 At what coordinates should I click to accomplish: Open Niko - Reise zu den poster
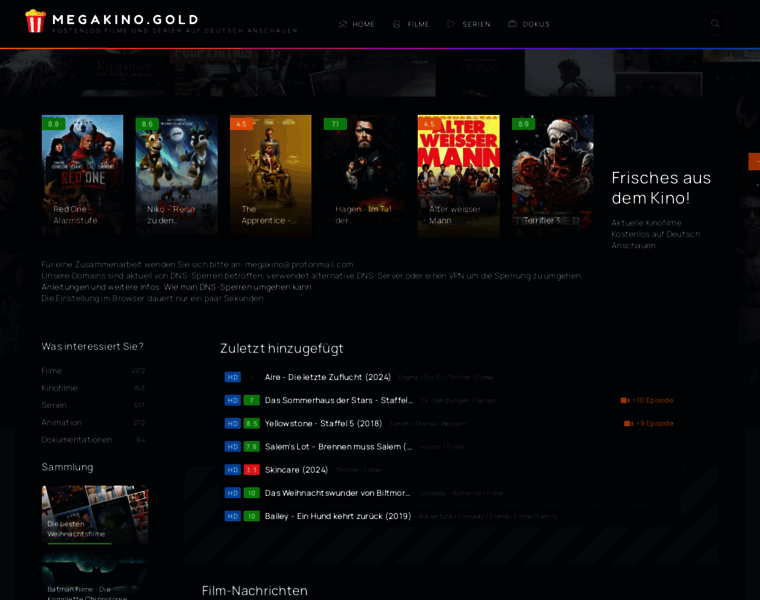pos(176,175)
